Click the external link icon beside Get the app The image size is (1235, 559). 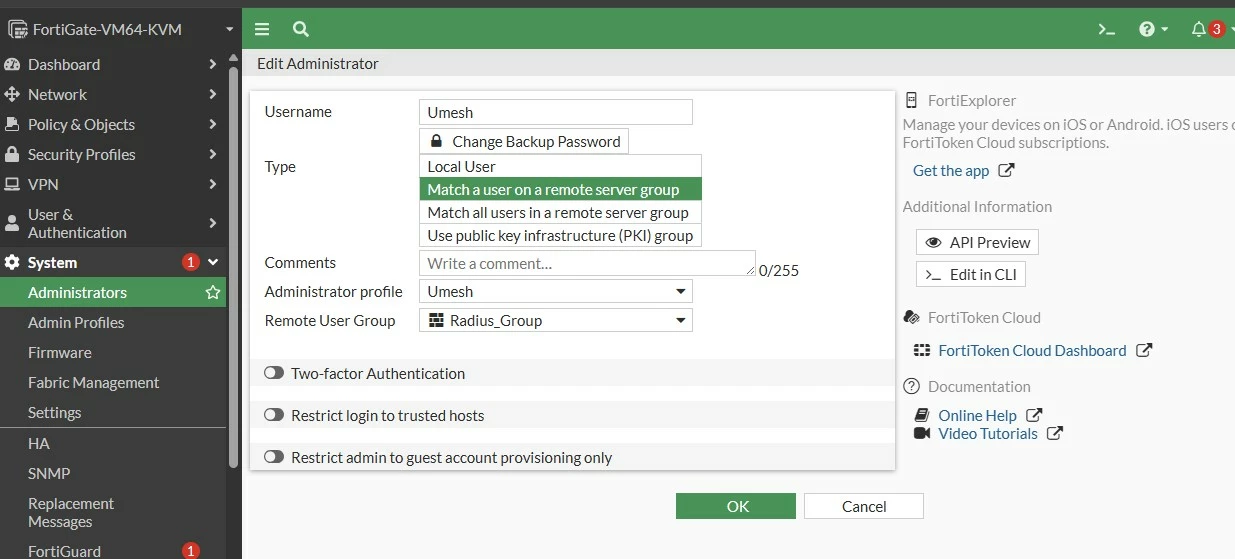coord(1007,170)
